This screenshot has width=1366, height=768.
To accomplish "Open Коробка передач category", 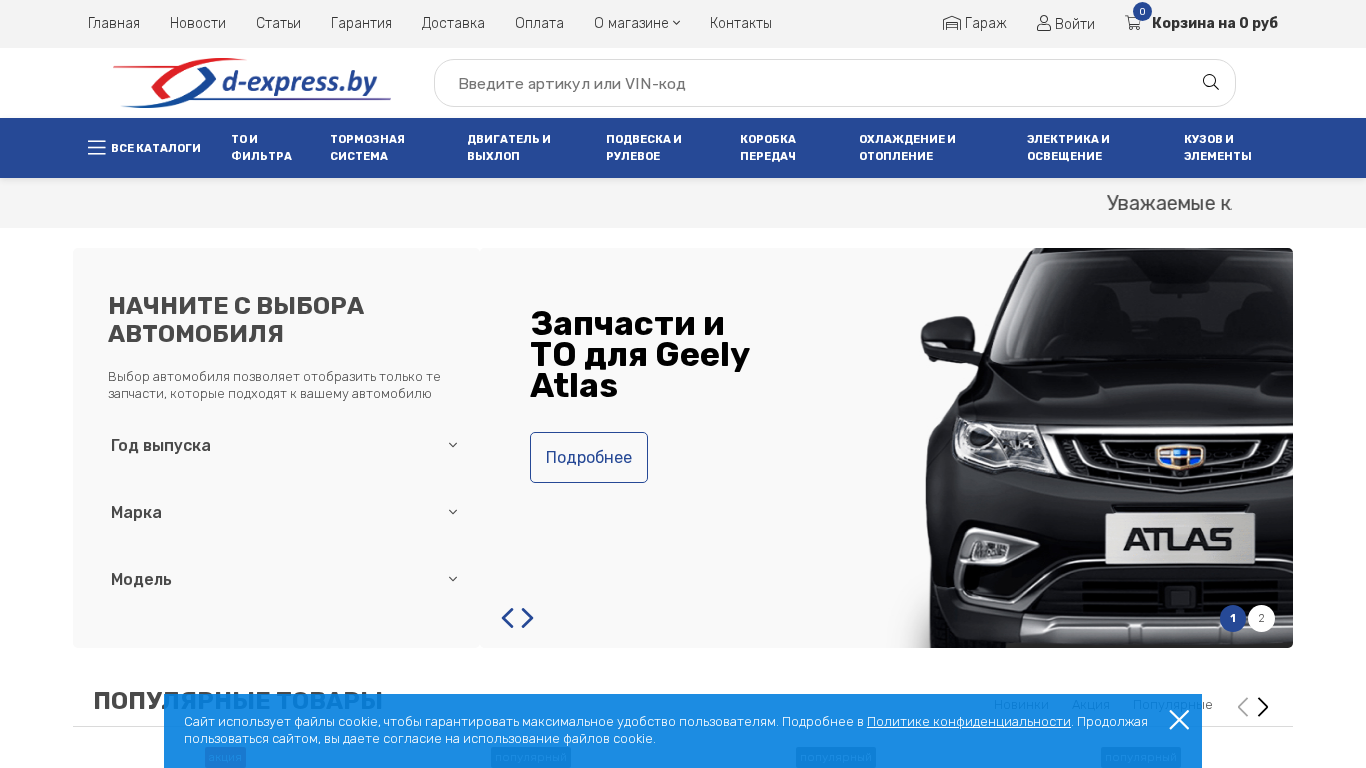I will coord(768,148).
